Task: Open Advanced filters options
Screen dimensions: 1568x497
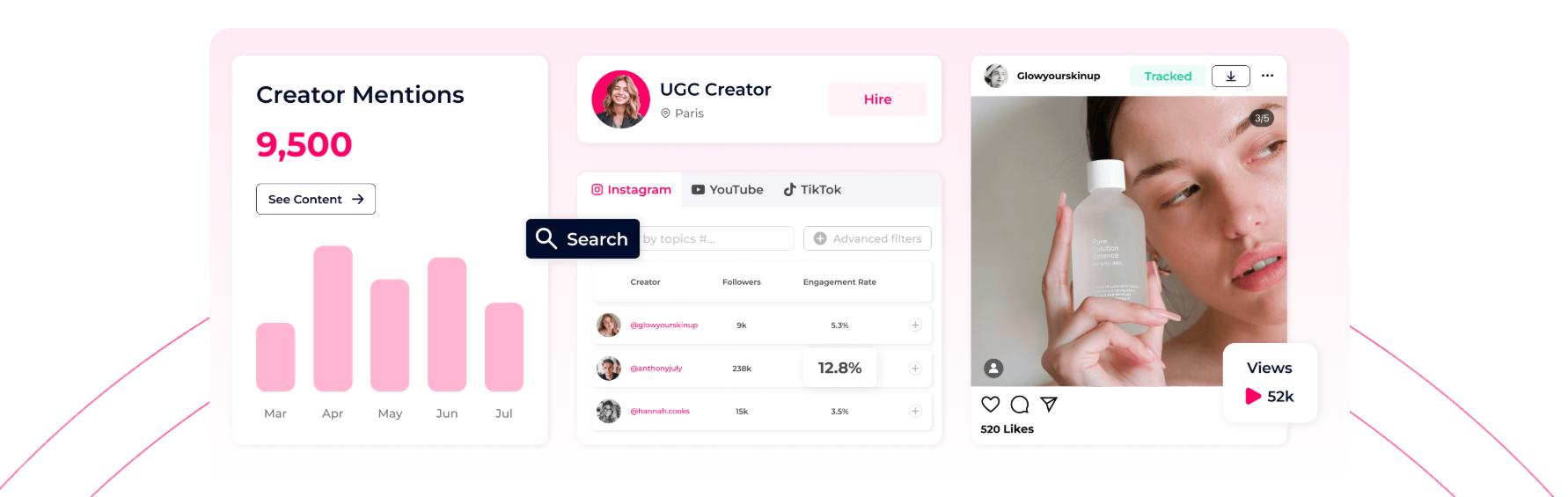Action: [868, 238]
